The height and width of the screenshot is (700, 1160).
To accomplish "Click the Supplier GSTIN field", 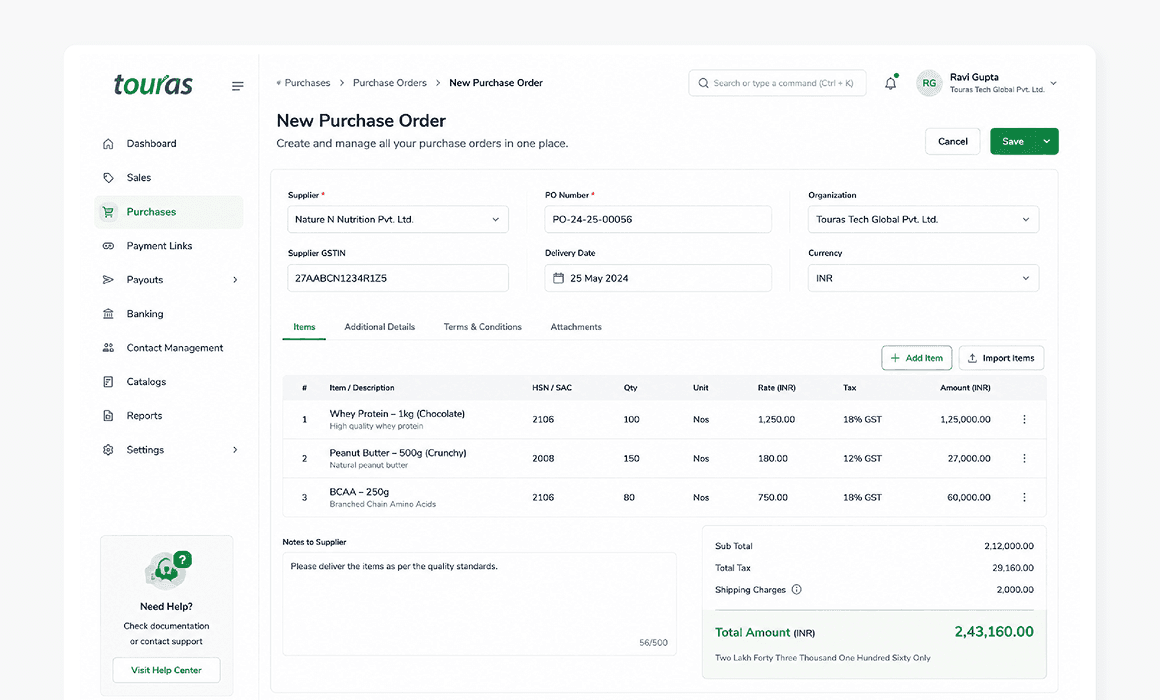I will coord(398,278).
